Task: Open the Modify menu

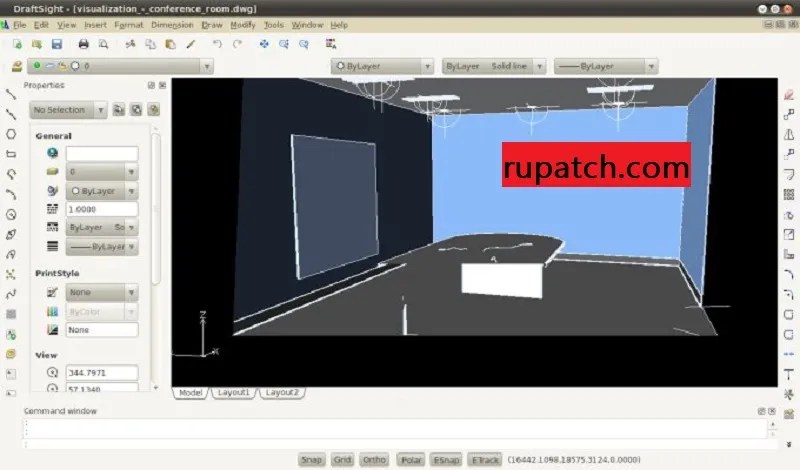Action: point(243,25)
